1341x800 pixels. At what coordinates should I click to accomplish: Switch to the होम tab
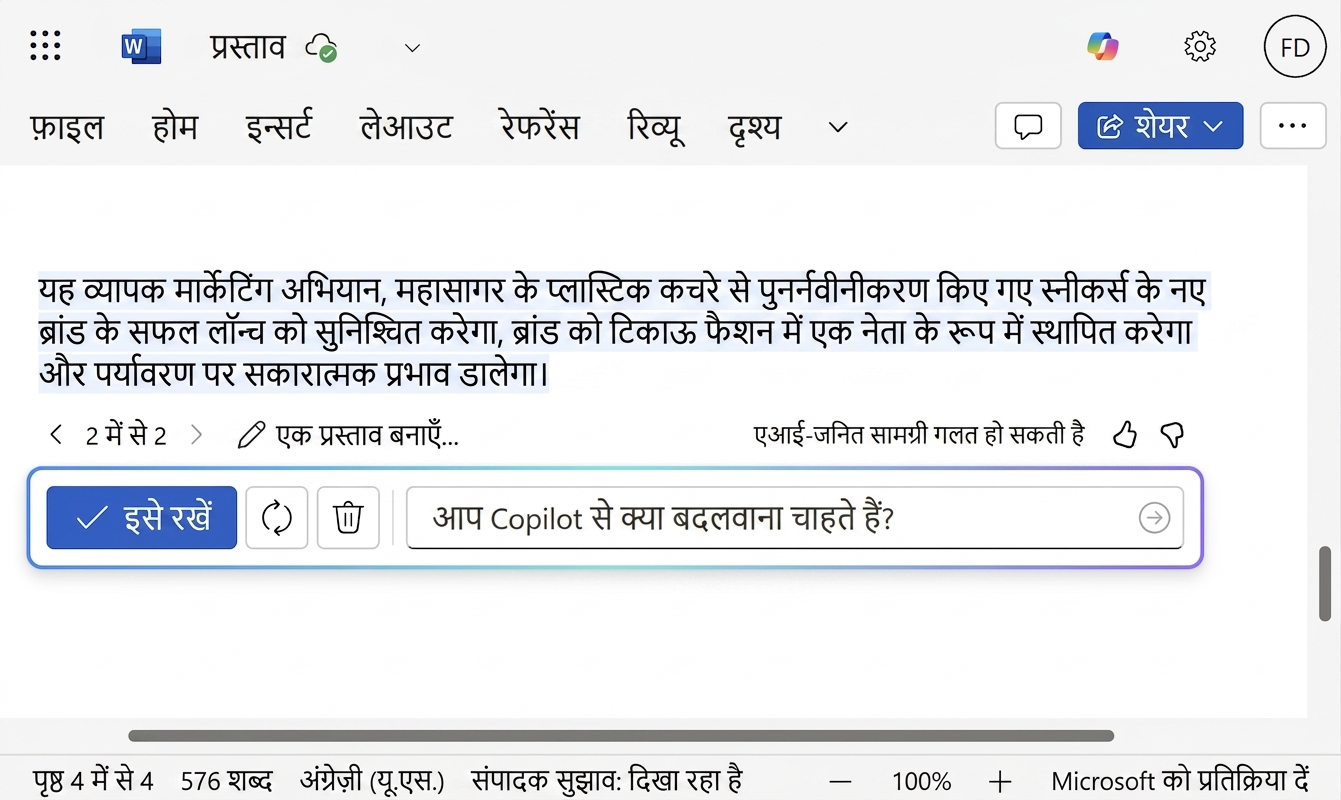(175, 127)
